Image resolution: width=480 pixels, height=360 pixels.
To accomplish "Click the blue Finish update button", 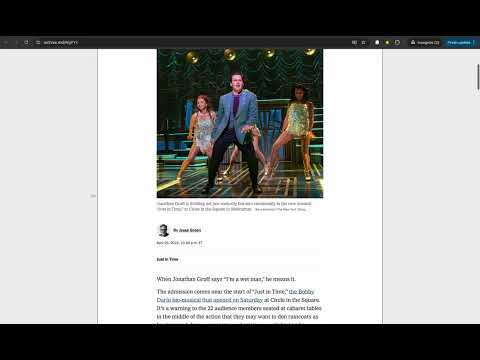I will tap(459, 42).
